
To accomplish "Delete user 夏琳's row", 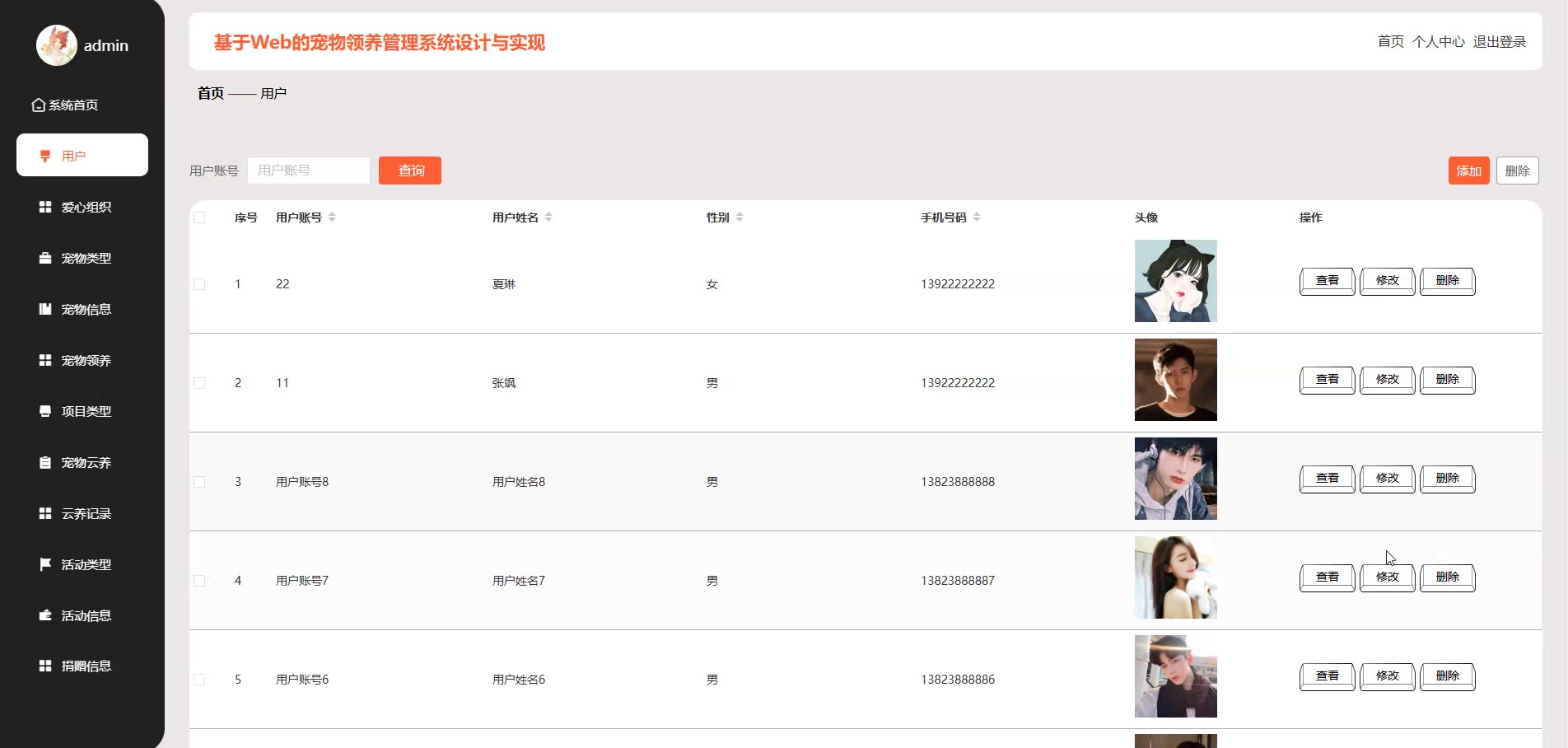I will pyautogui.click(x=1448, y=281).
